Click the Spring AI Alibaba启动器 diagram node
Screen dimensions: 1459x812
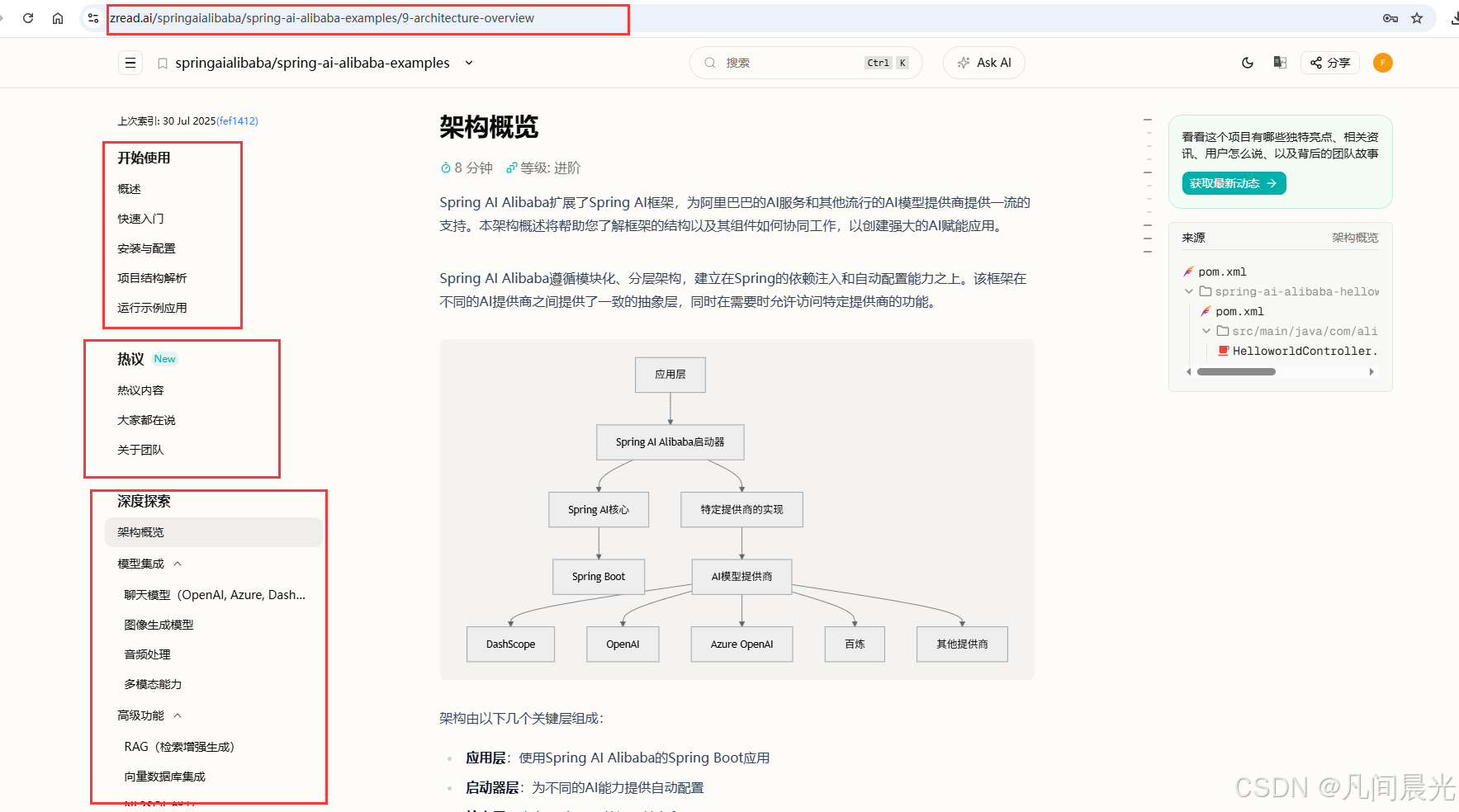coord(670,442)
